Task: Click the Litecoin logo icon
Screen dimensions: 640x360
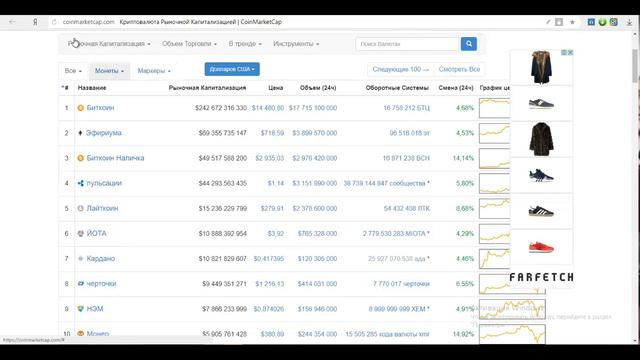Action: (x=80, y=208)
